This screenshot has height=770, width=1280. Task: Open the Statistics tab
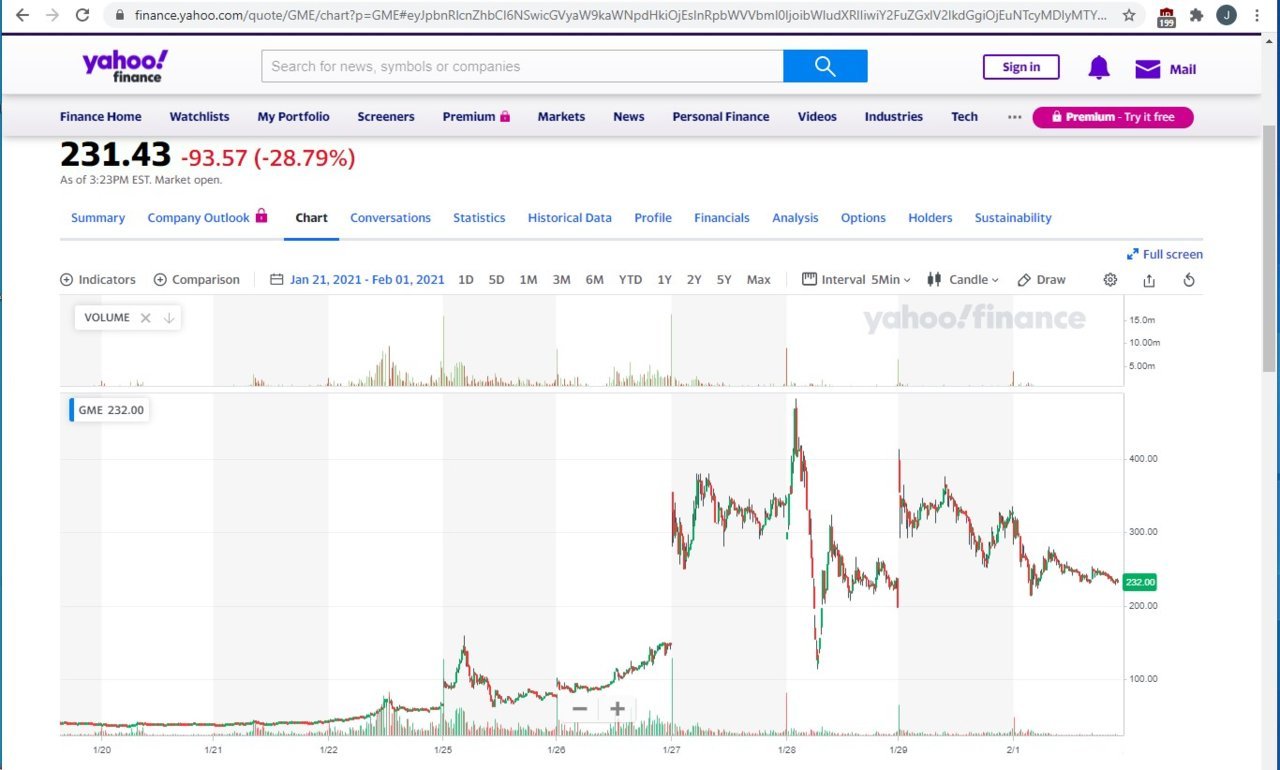(479, 218)
